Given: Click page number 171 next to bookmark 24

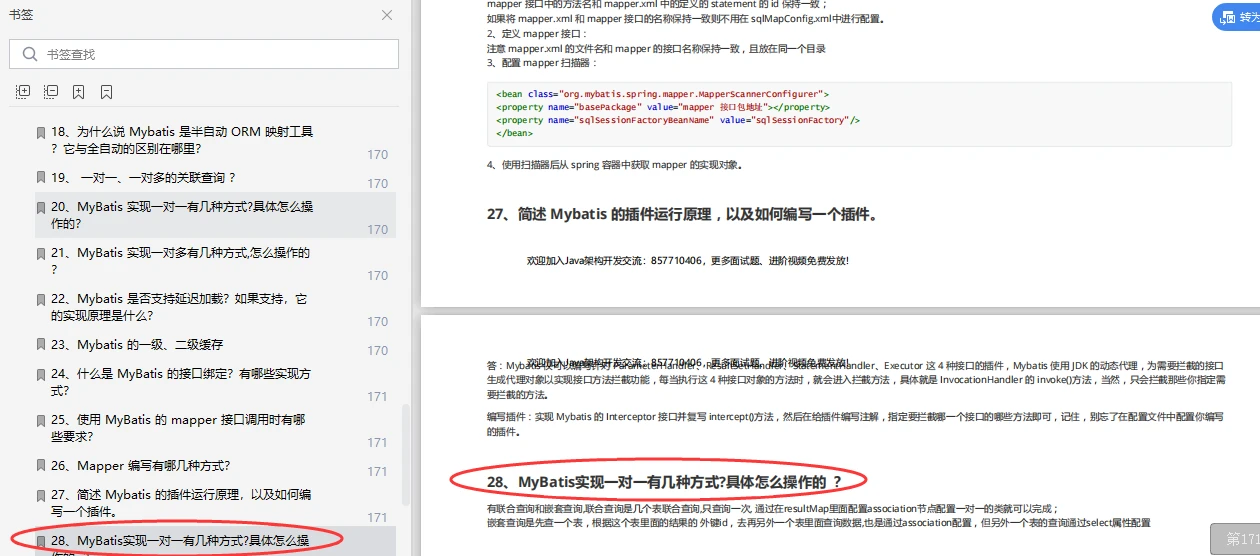Looking at the screenshot, I should click(377, 397).
